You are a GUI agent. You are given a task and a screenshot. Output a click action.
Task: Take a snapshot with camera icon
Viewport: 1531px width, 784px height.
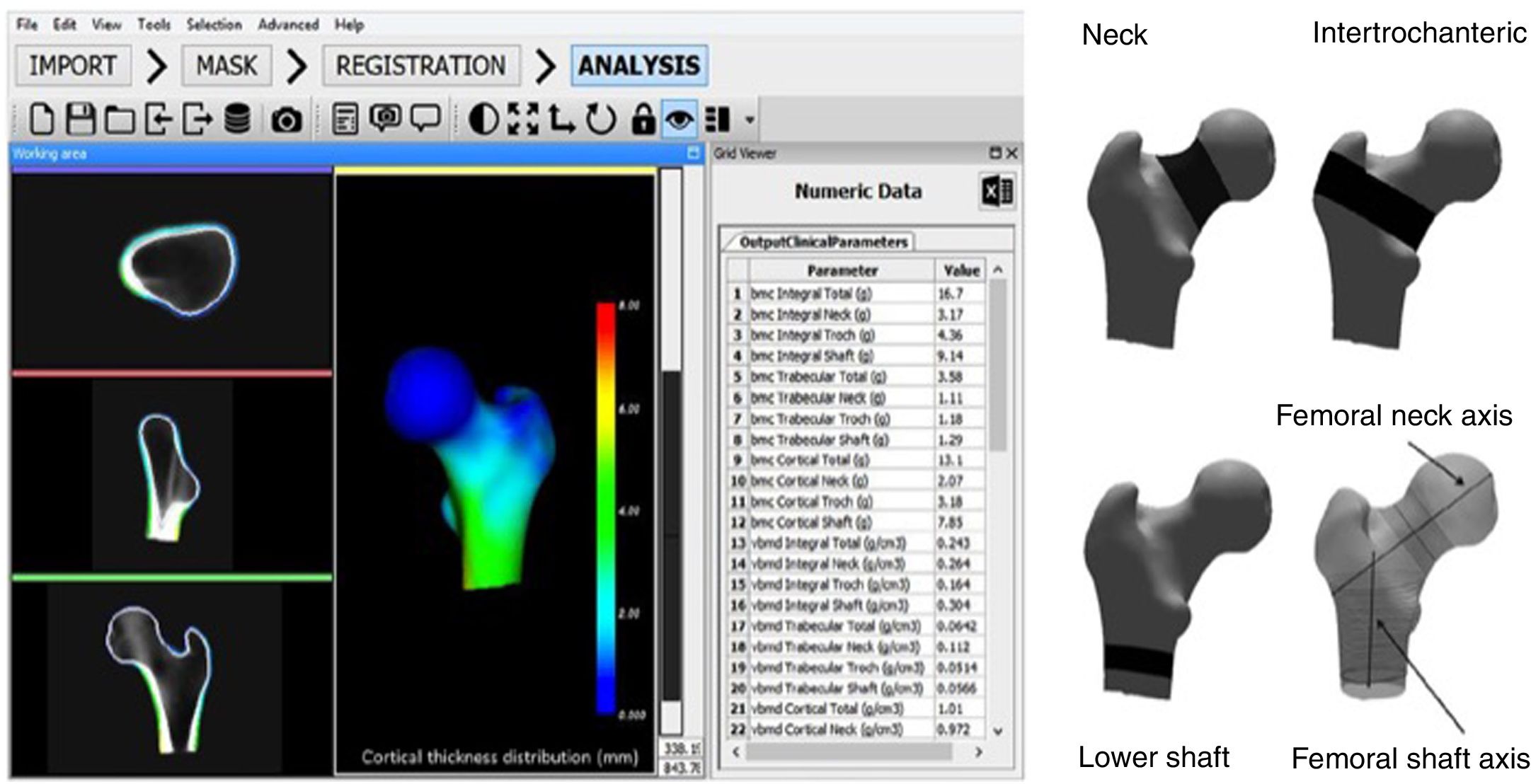(x=286, y=120)
